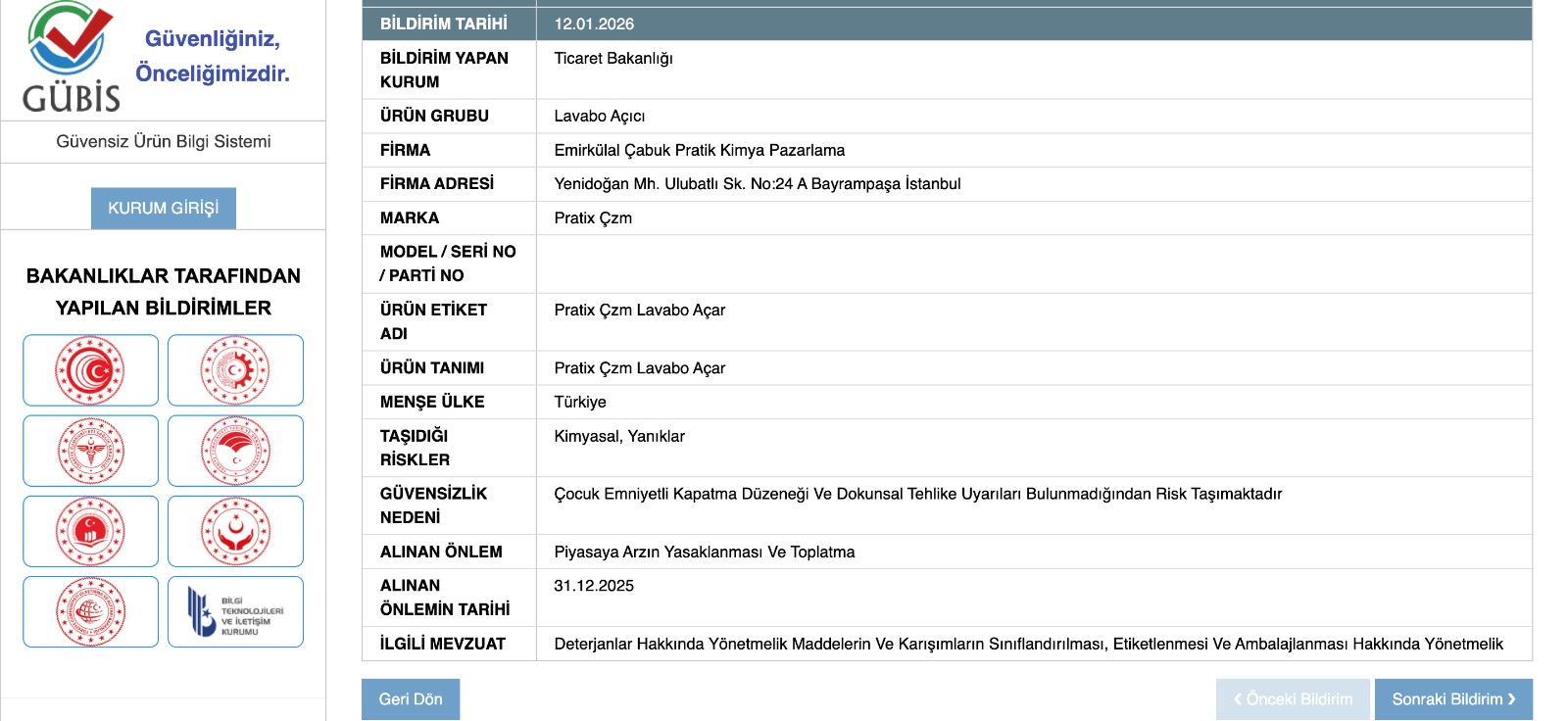Open the Tarım ve Orman Bakanlığı emblem
The image size is (1568, 721).
[235, 451]
